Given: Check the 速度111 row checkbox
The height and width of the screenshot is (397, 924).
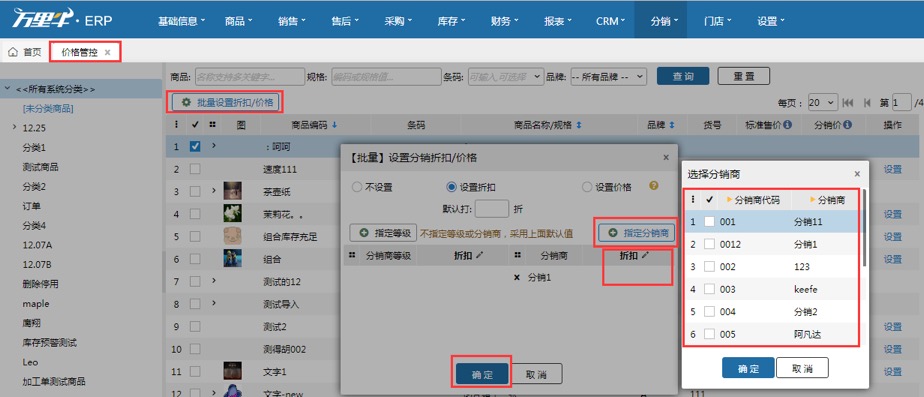Looking at the screenshot, I should (195, 169).
